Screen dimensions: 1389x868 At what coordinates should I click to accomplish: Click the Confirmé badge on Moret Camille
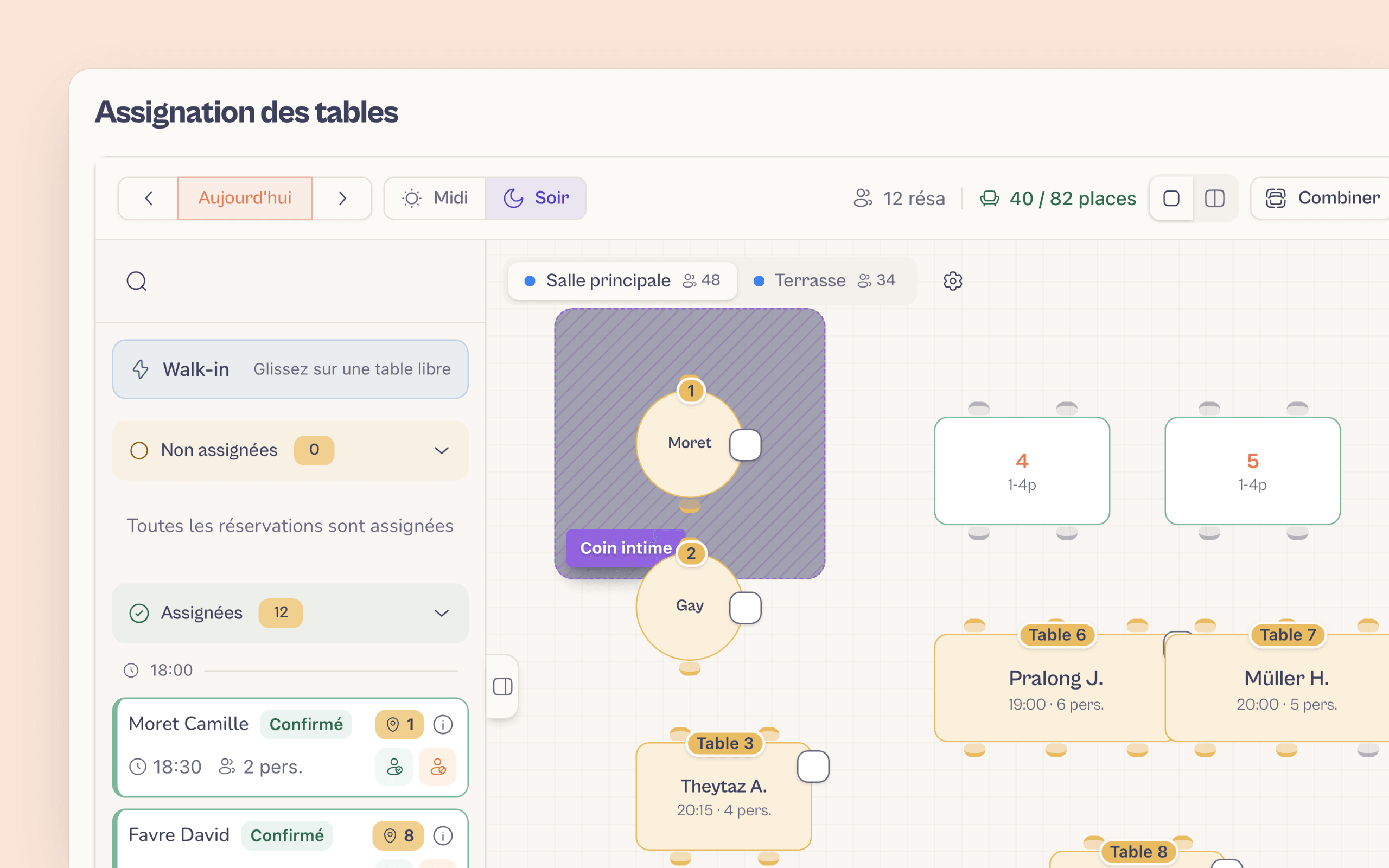(306, 724)
